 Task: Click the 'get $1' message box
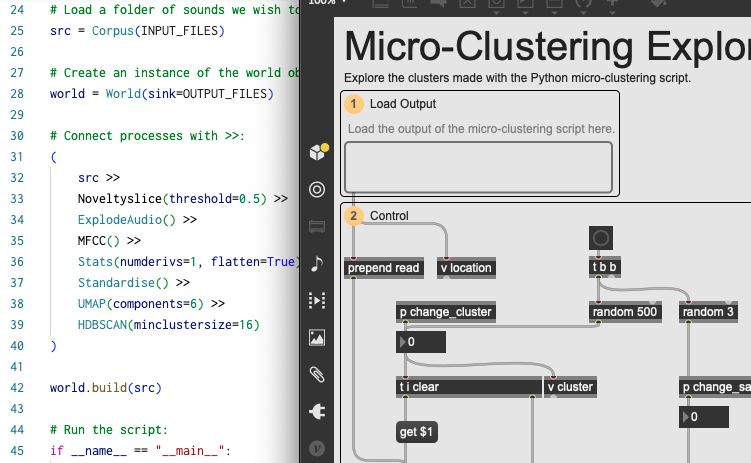click(x=416, y=432)
